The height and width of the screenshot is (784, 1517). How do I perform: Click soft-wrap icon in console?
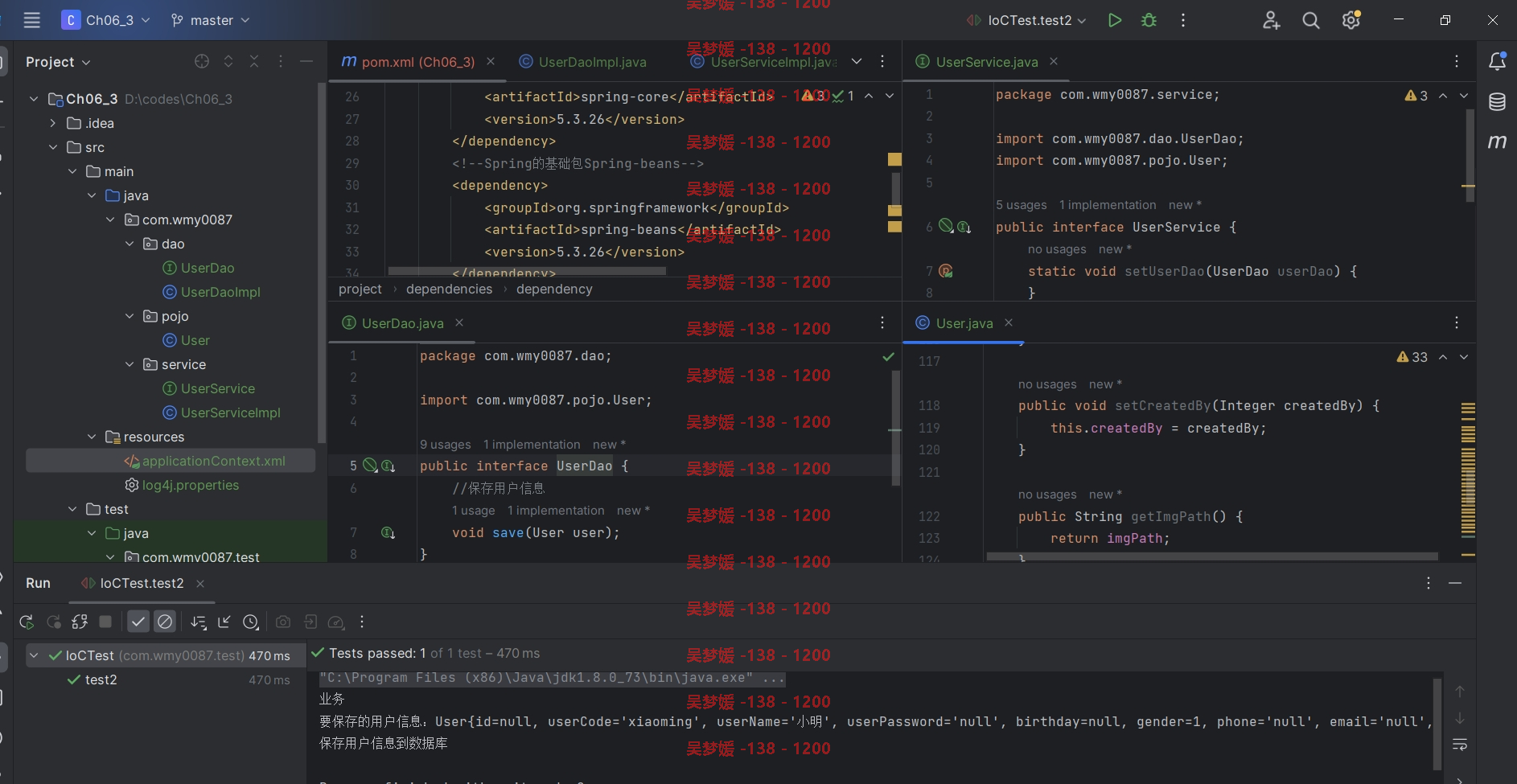(1460, 745)
